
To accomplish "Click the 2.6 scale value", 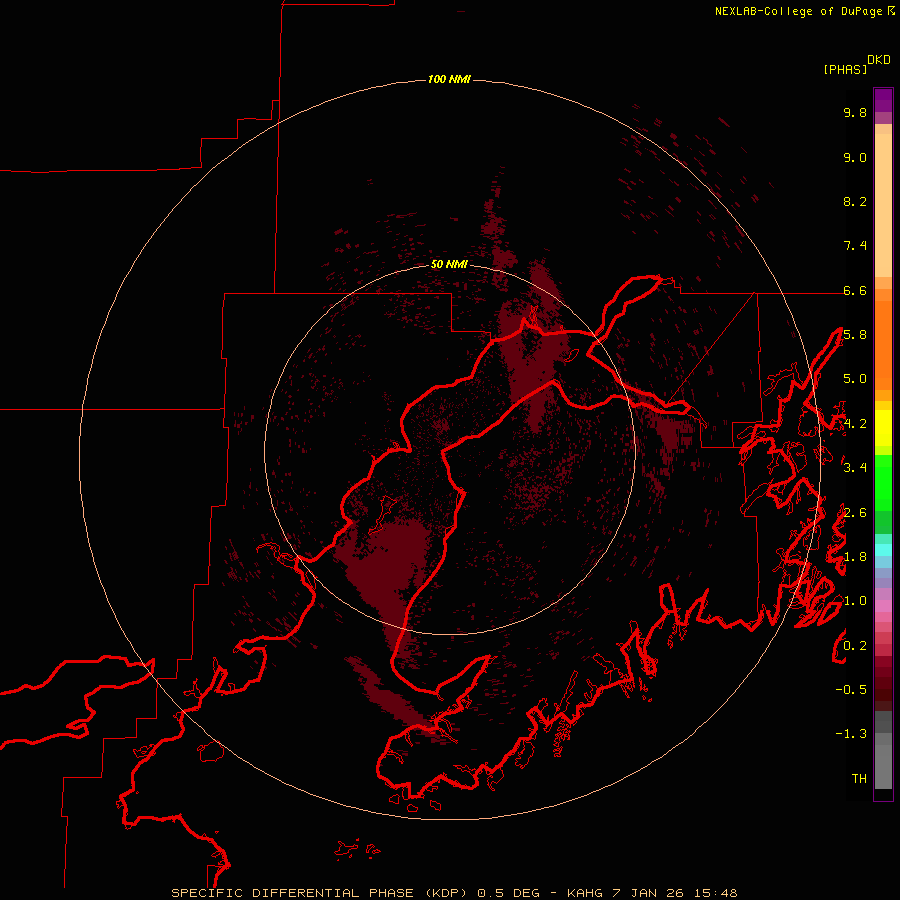I will (855, 513).
